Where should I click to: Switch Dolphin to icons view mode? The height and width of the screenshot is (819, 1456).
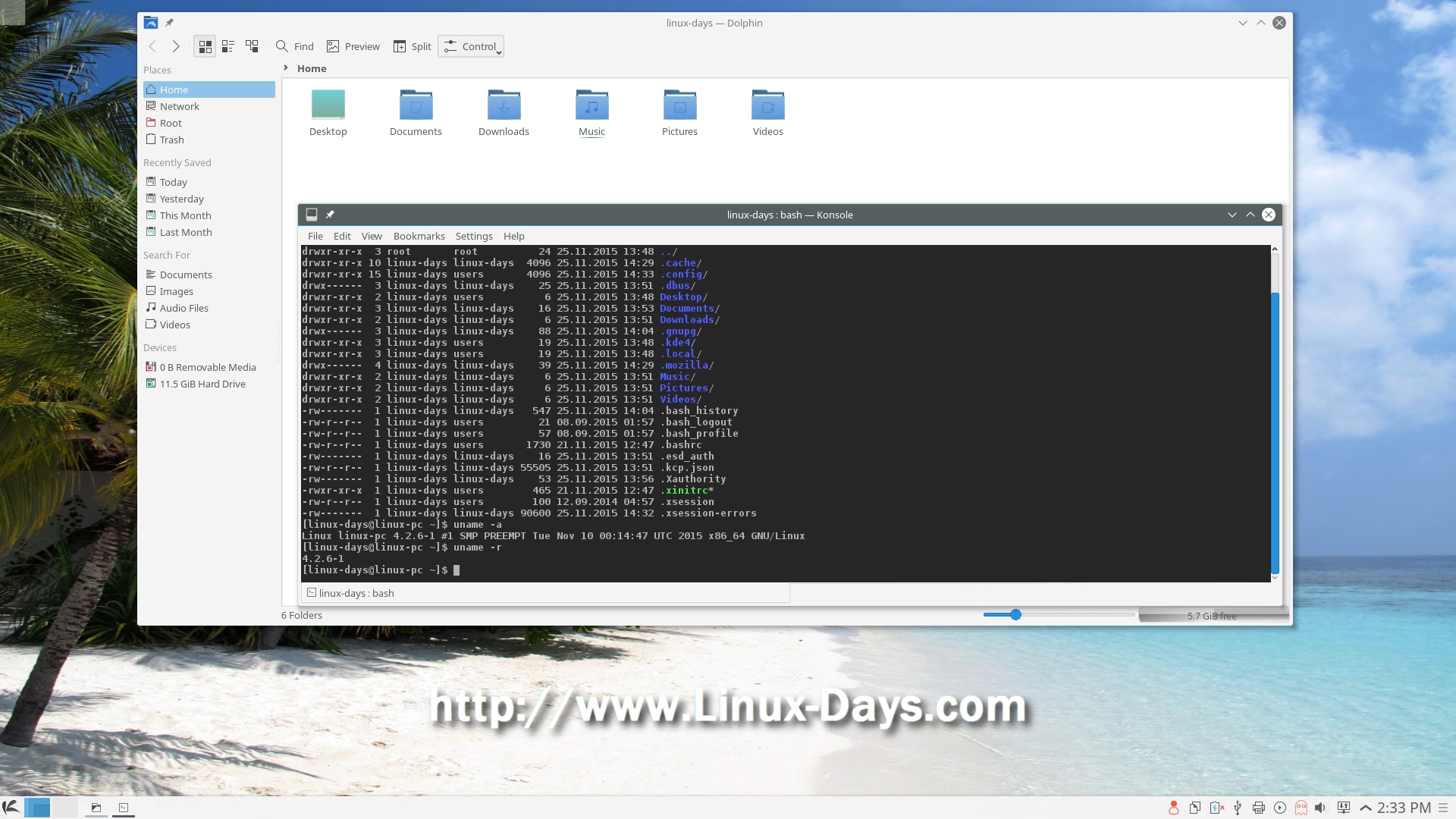(x=205, y=46)
